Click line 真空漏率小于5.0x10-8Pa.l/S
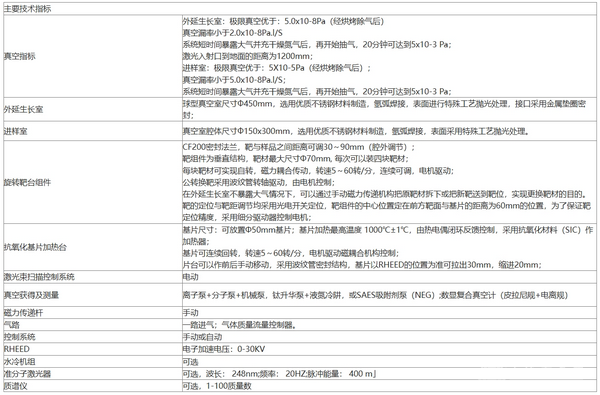The width and height of the screenshot is (600, 395). (234, 80)
